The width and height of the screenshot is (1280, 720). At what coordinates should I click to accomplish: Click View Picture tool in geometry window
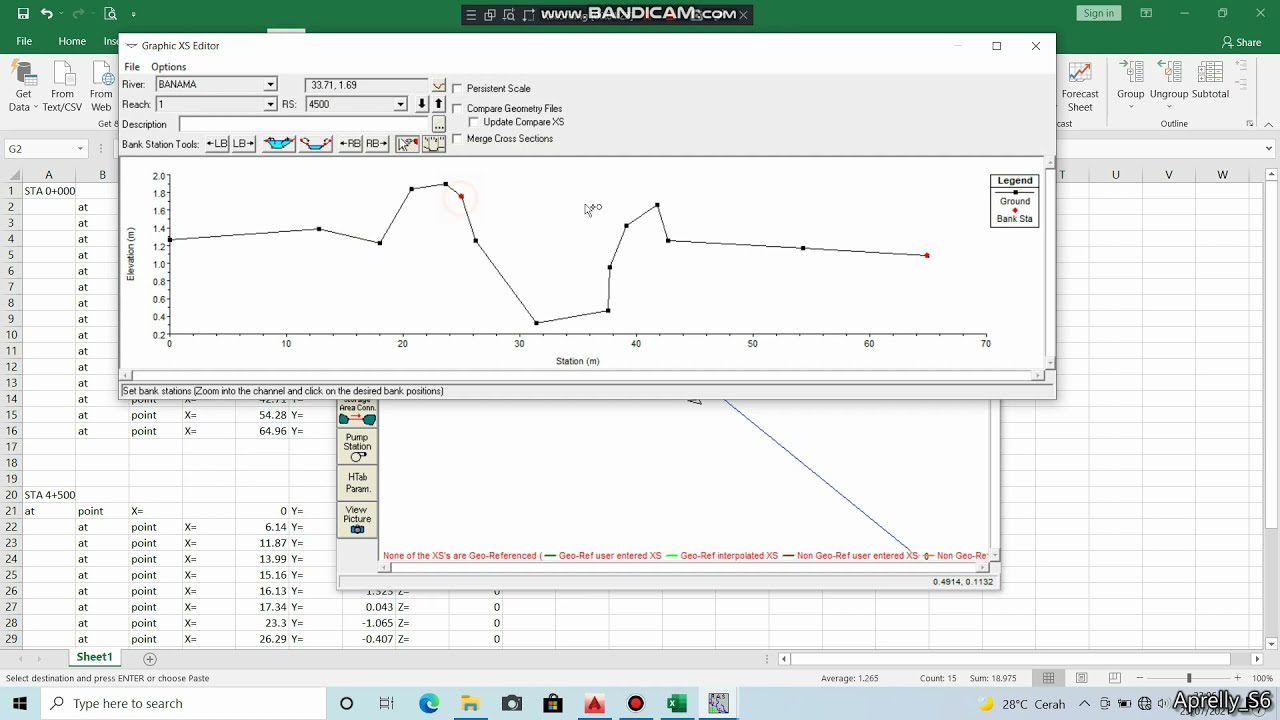point(357,519)
